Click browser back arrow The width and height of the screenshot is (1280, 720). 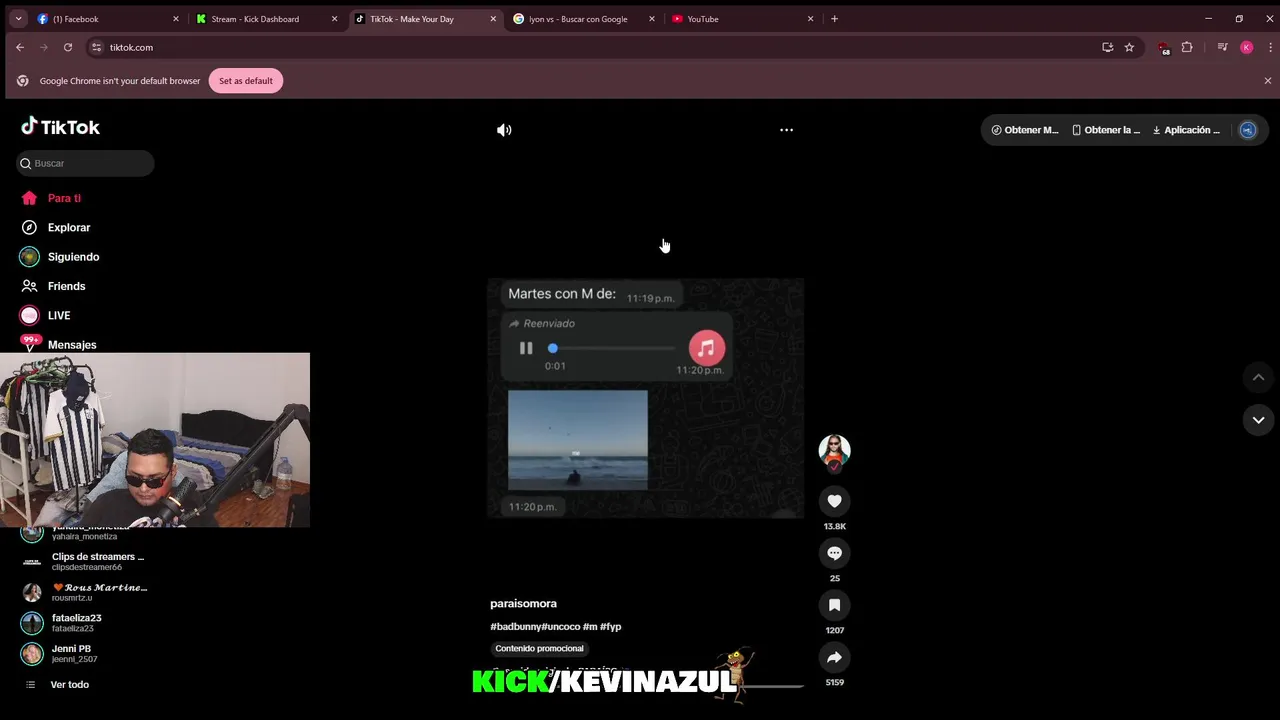pyautogui.click(x=20, y=47)
